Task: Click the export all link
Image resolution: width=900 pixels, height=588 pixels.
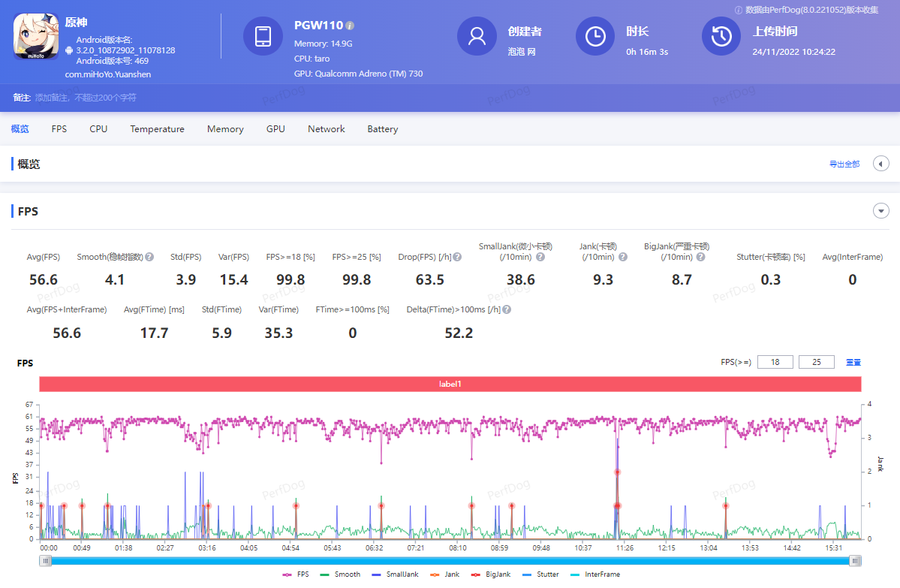Action: pyautogui.click(x=844, y=164)
